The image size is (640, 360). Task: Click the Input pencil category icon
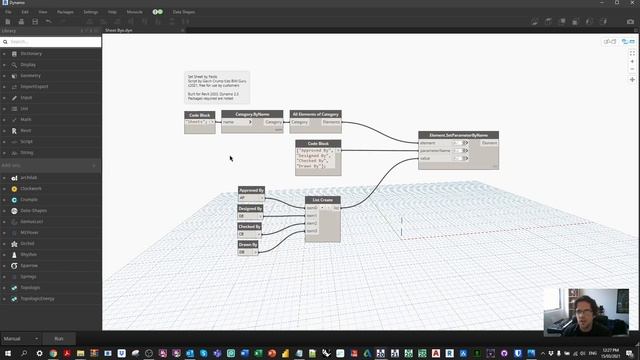click(14, 98)
